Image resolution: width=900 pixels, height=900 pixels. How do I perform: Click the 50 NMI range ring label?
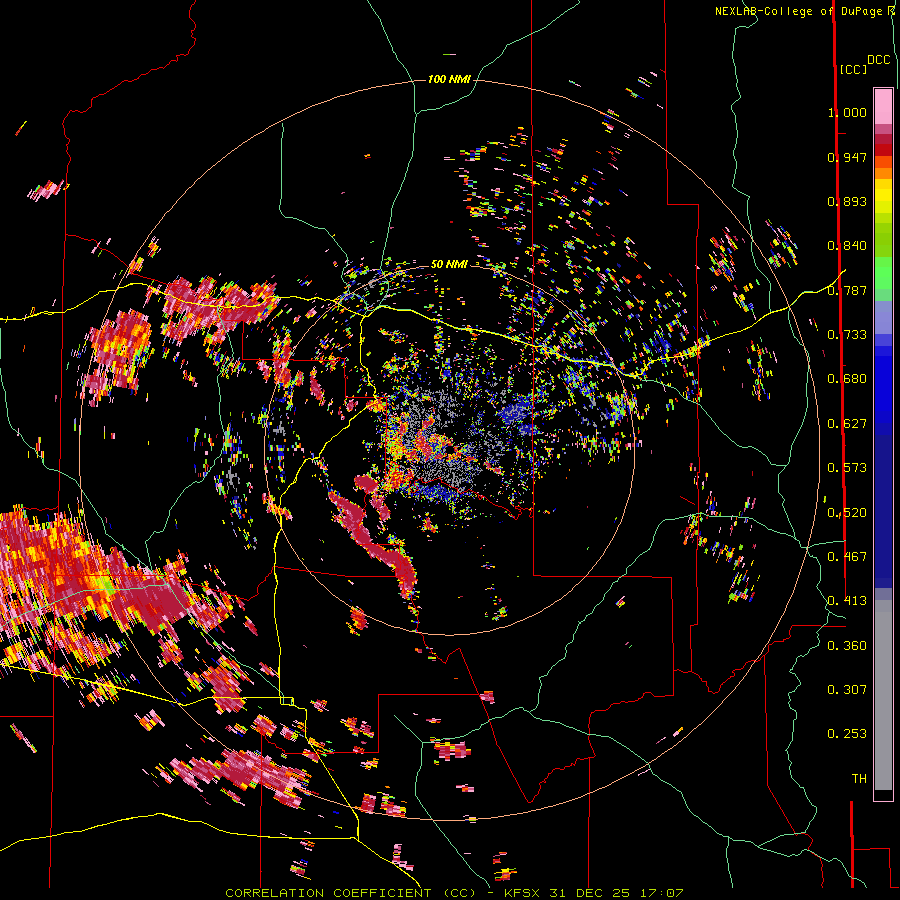point(449,264)
